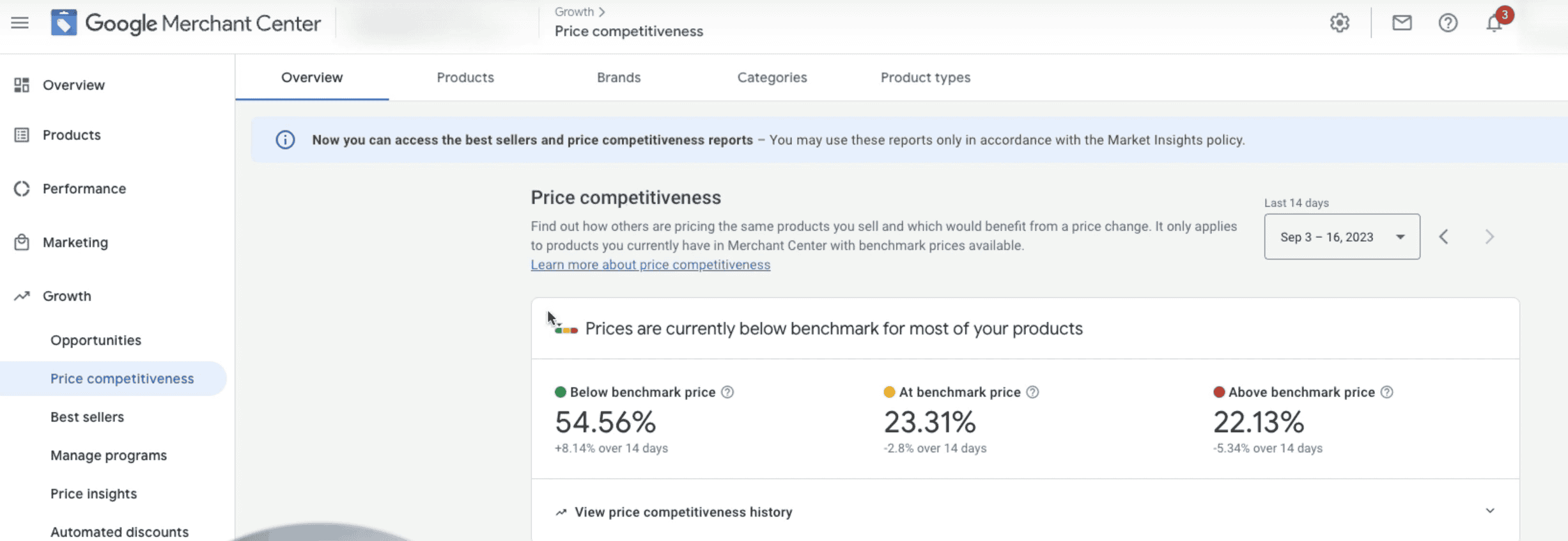Click the info icon beside Below benchmark price
This screenshot has height=541, width=1568.
(727, 392)
